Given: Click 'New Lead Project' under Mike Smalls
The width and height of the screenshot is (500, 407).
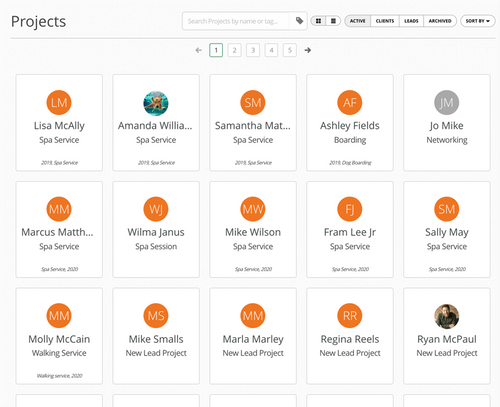Looking at the screenshot, I should (156, 353).
